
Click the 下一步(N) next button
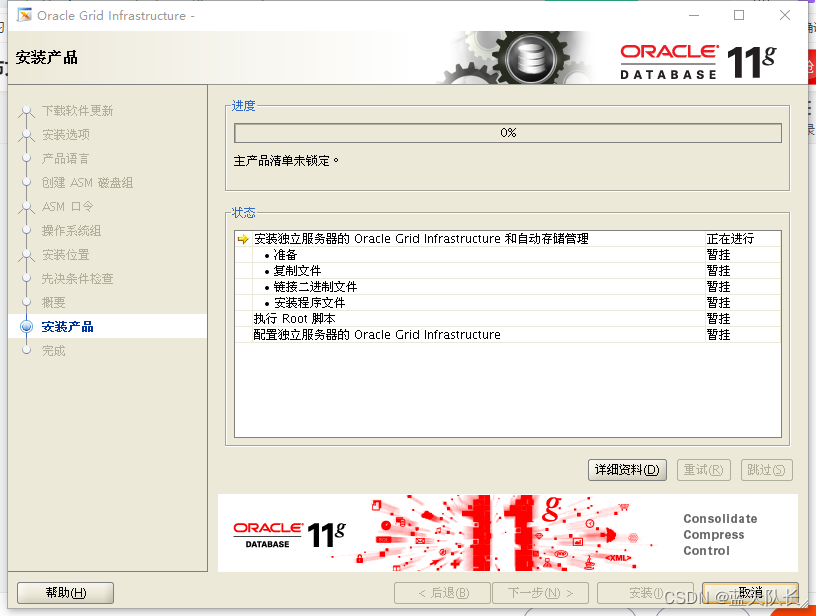click(540, 593)
